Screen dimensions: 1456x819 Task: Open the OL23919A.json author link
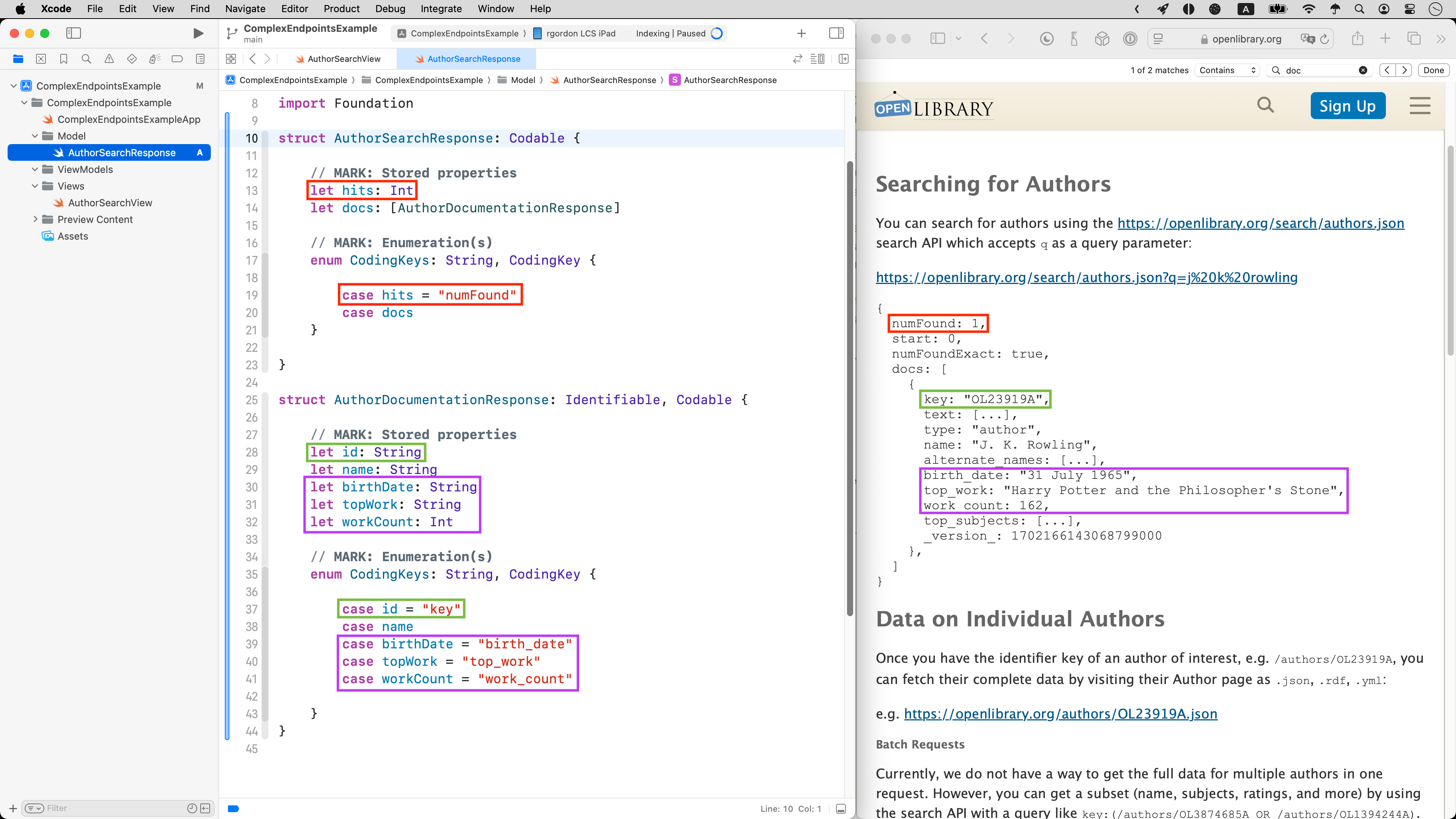pyautogui.click(x=1061, y=714)
